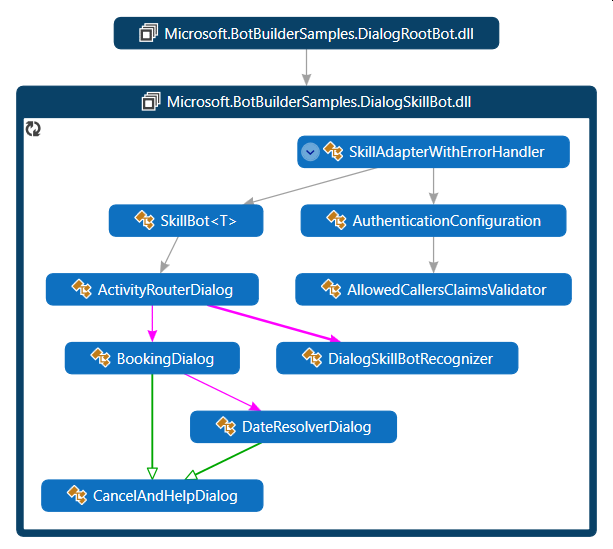Select the DateResolverDialog label

pos(306,427)
